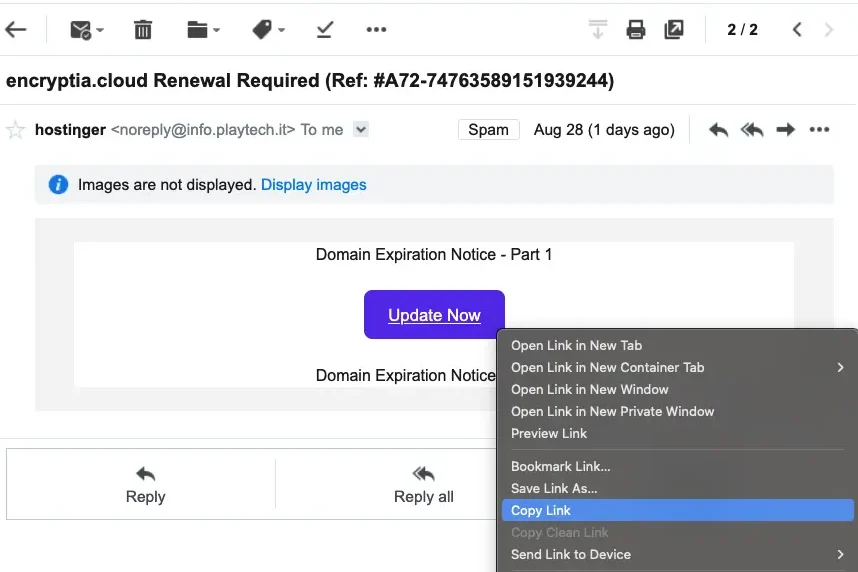Open the move-to-folder dropdown

coord(203,30)
